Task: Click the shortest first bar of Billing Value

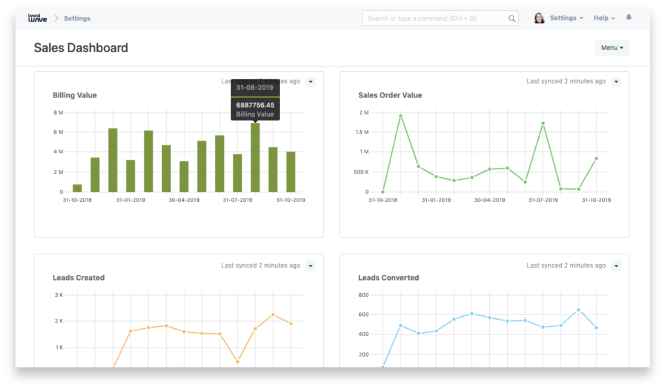Action: [77, 188]
